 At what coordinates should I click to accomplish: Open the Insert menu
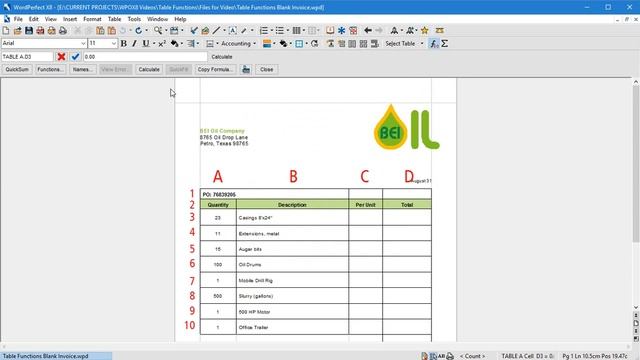[70, 19]
